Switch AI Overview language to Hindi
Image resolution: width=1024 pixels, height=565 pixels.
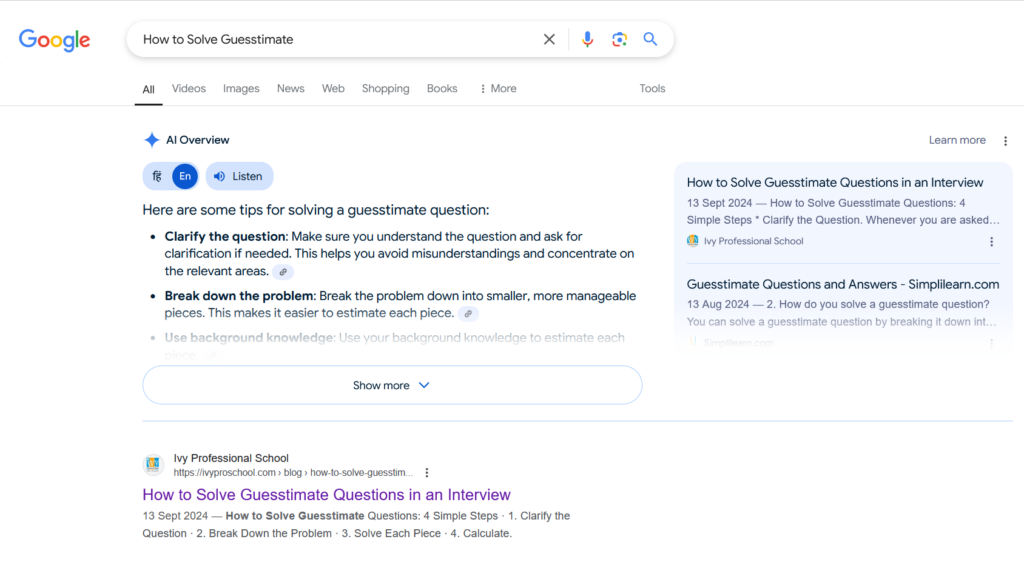pyautogui.click(x=157, y=176)
